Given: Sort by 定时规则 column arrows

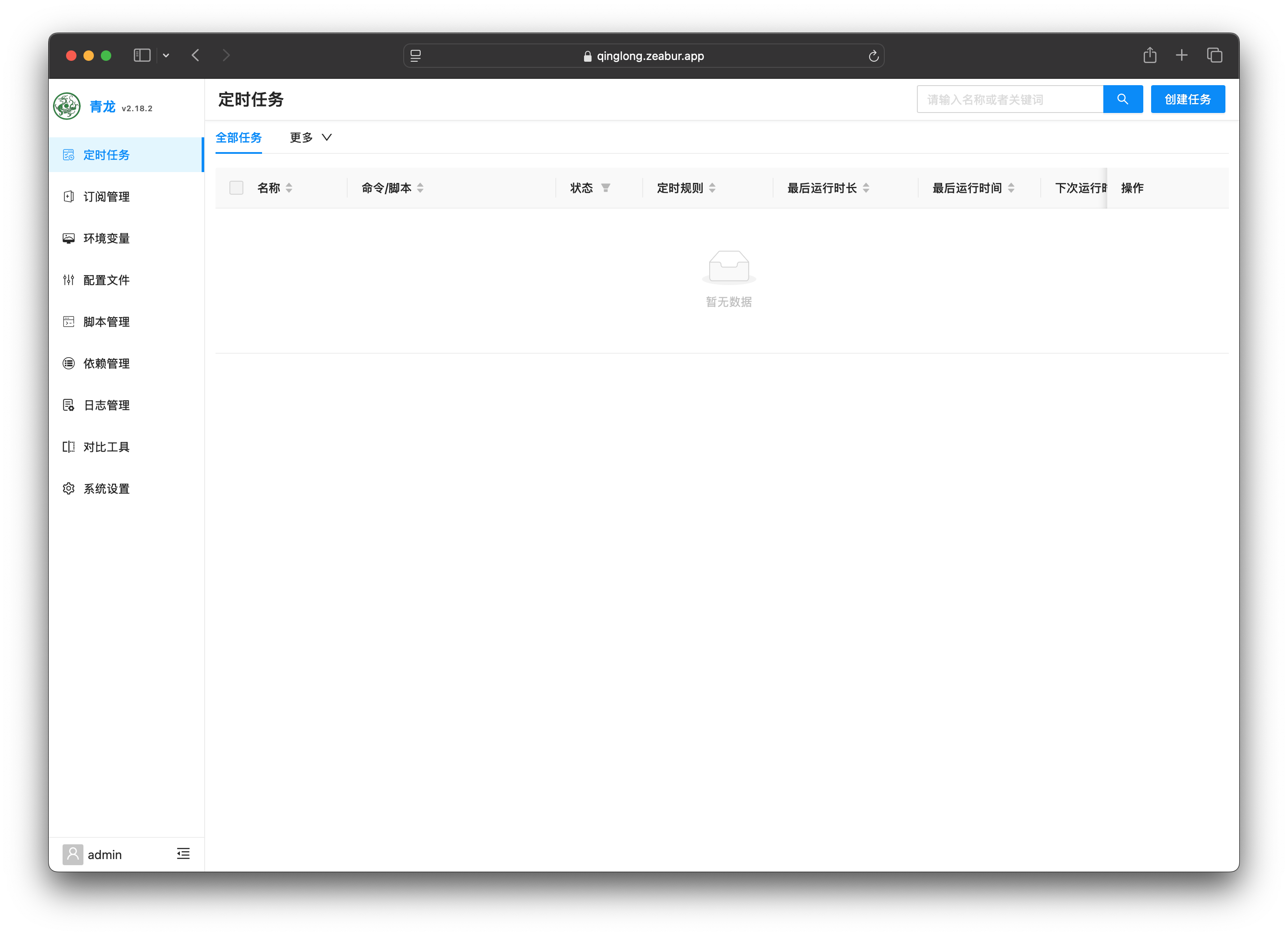Looking at the screenshot, I should pos(712,188).
